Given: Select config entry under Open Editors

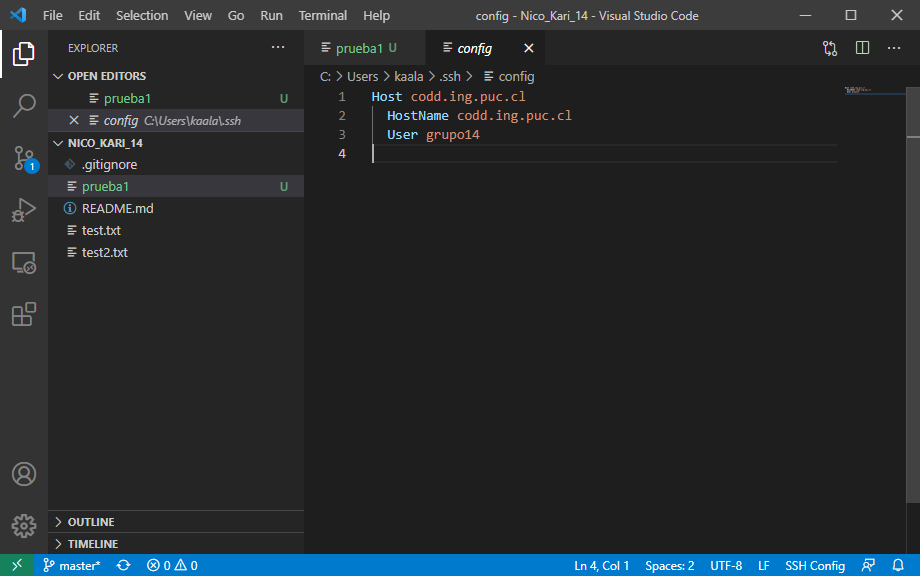Looking at the screenshot, I should [176, 120].
